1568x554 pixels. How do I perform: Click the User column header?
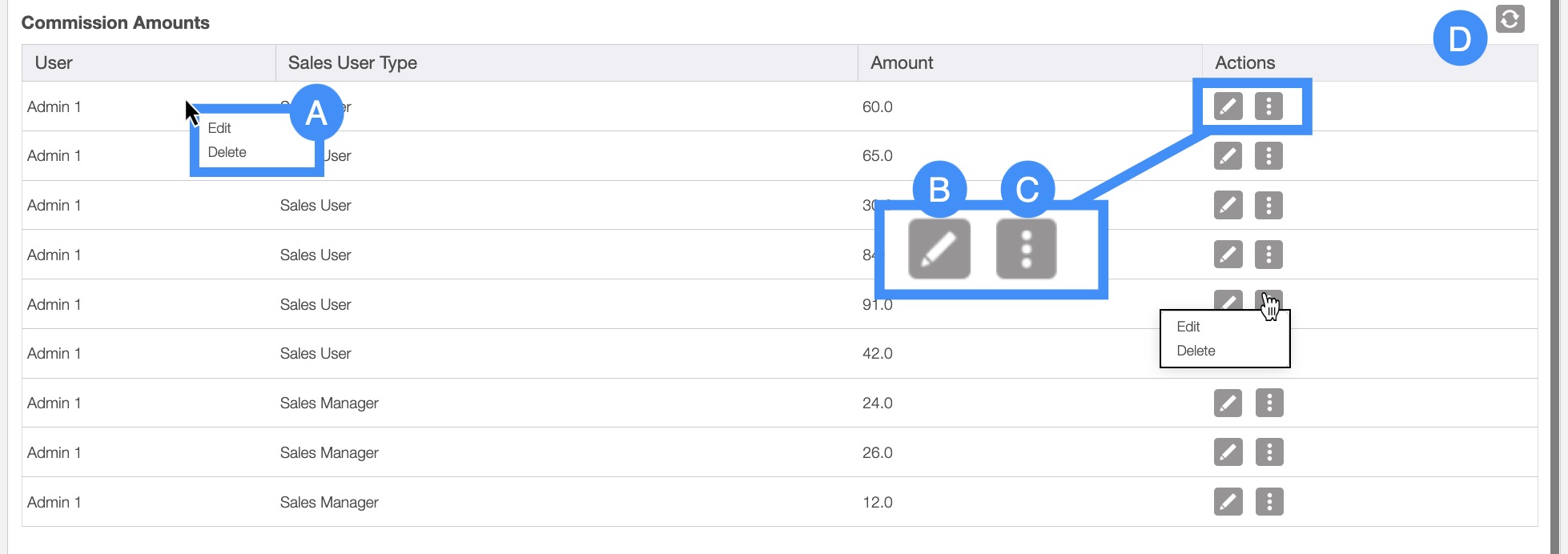coord(54,62)
